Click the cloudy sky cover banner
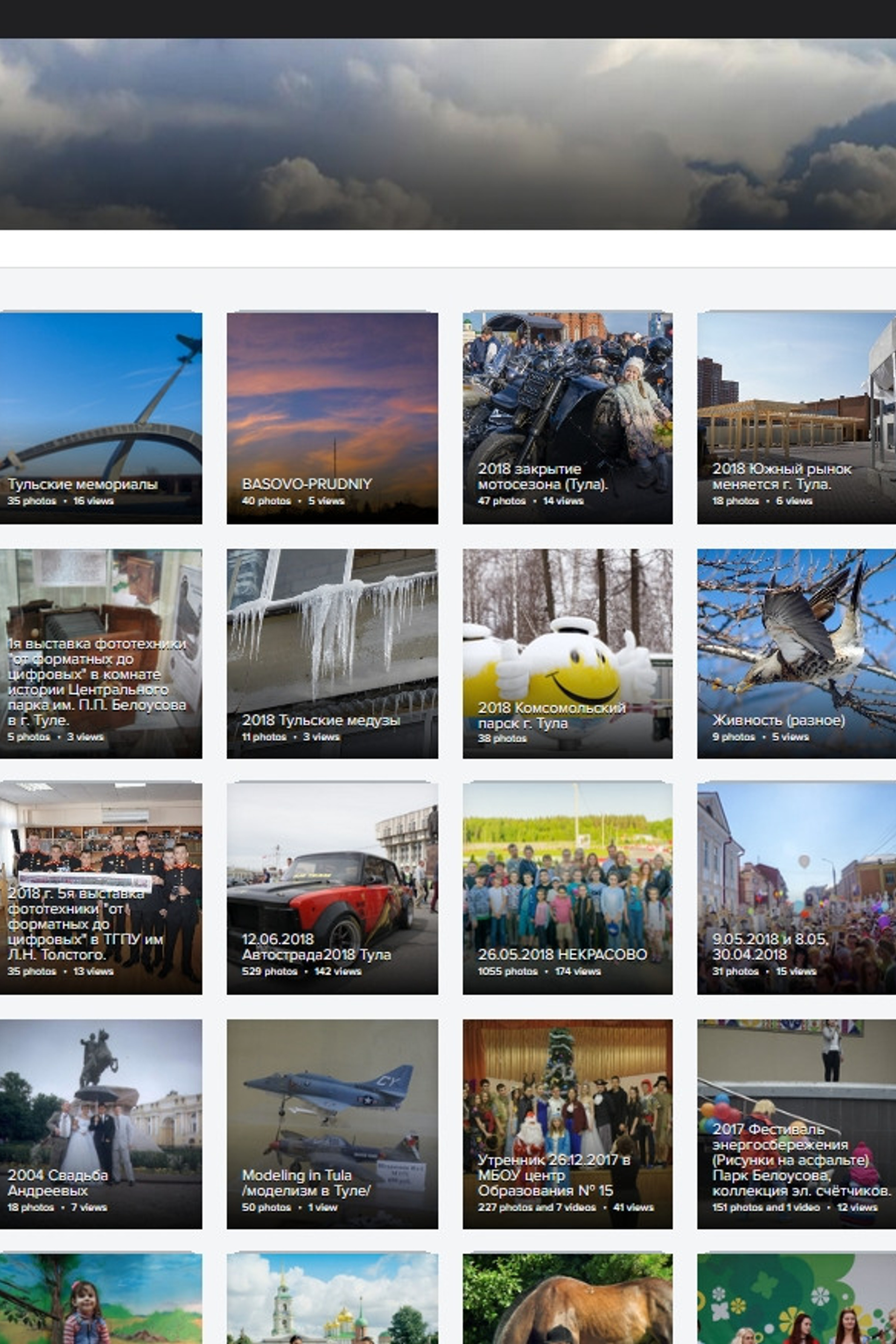The height and width of the screenshot is (1344, 896). click(448, 134)
